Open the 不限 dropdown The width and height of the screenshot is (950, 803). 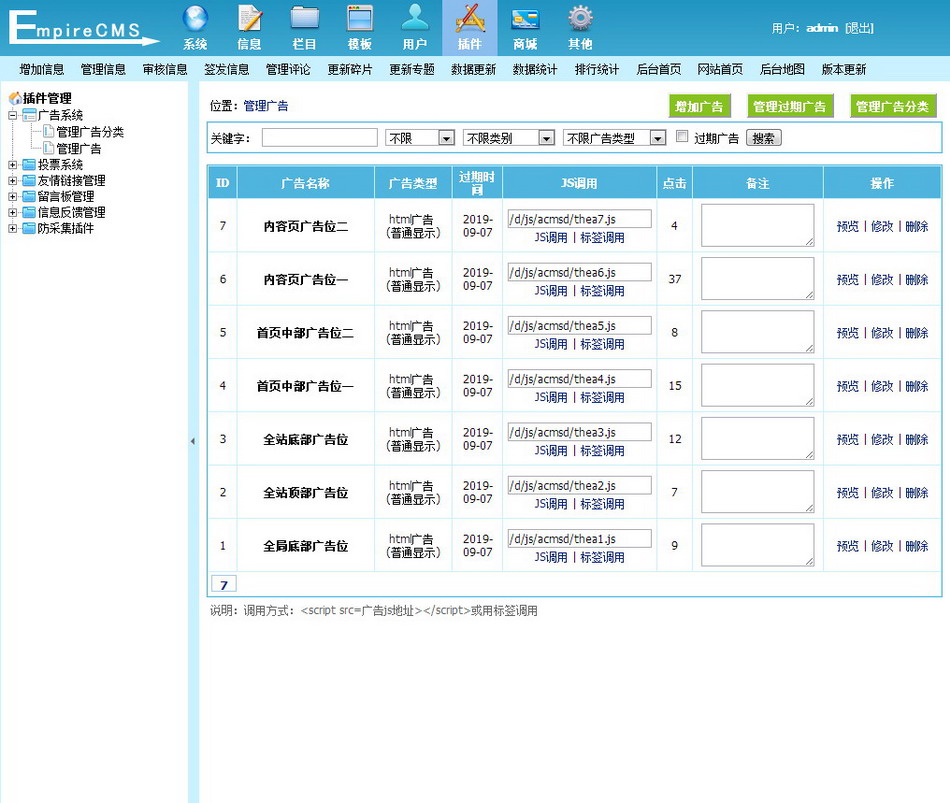tap(420, 138)
